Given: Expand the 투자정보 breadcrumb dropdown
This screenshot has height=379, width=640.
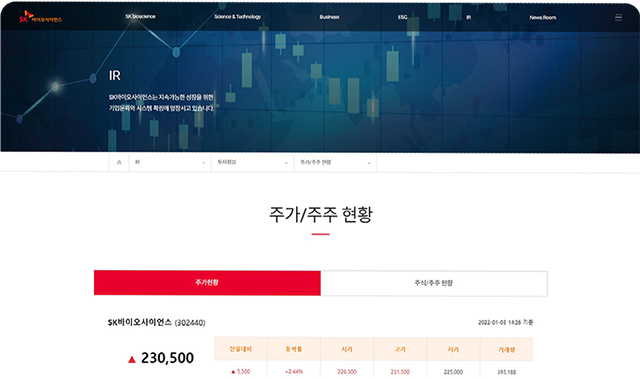Looking at the screenshot, I should [253, 162].
